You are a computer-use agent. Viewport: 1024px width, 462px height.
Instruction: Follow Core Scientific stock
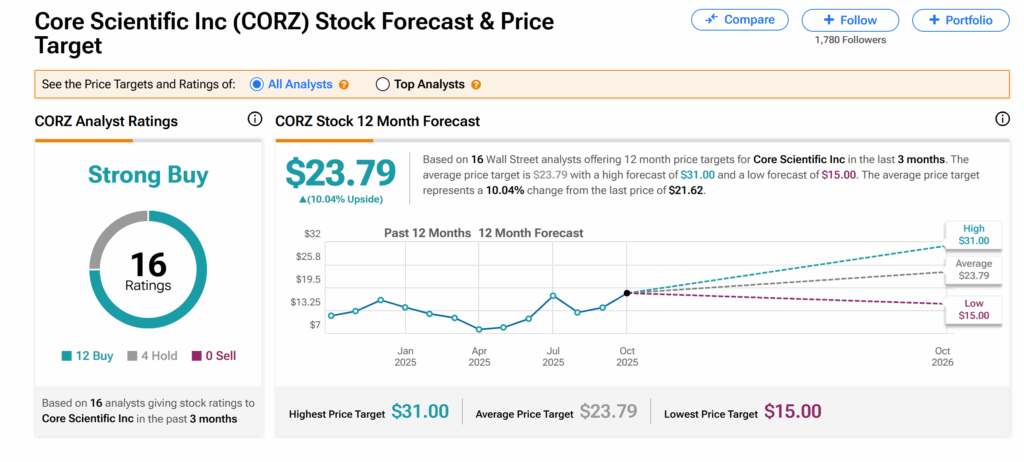point(850,20)
